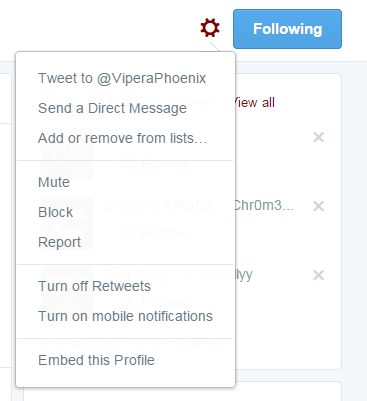The width and height of the screenshot is (367, 401).
Task: Dismiss the Chr0m3 x MoDz suggestion
Action: [x=319, y=206]
